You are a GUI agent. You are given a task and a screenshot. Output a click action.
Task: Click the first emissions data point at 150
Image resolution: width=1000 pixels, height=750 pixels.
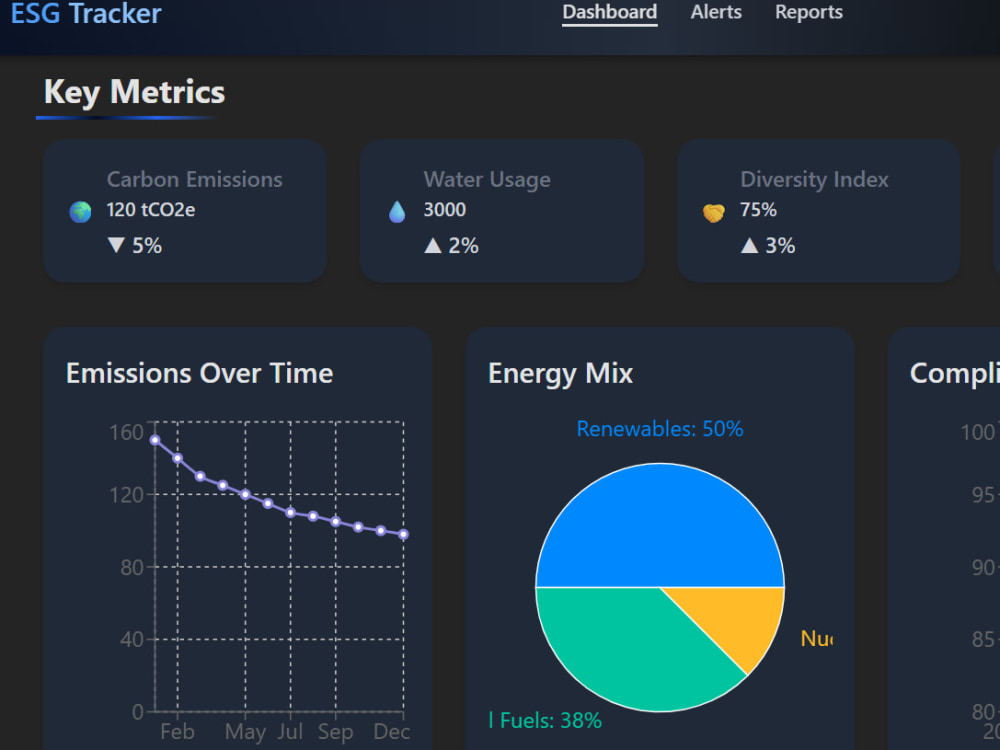point(155,440)
